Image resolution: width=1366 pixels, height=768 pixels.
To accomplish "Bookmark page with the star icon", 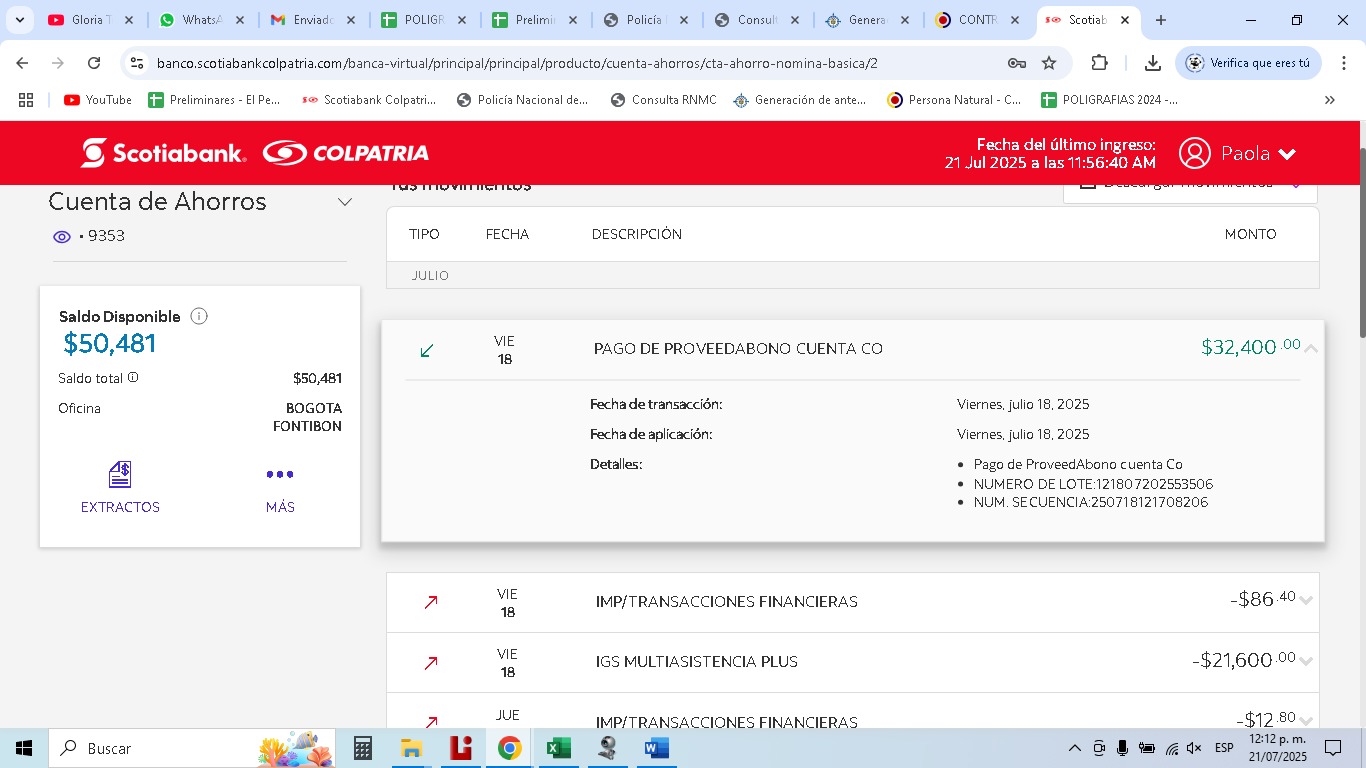I will click(1049, 63).
